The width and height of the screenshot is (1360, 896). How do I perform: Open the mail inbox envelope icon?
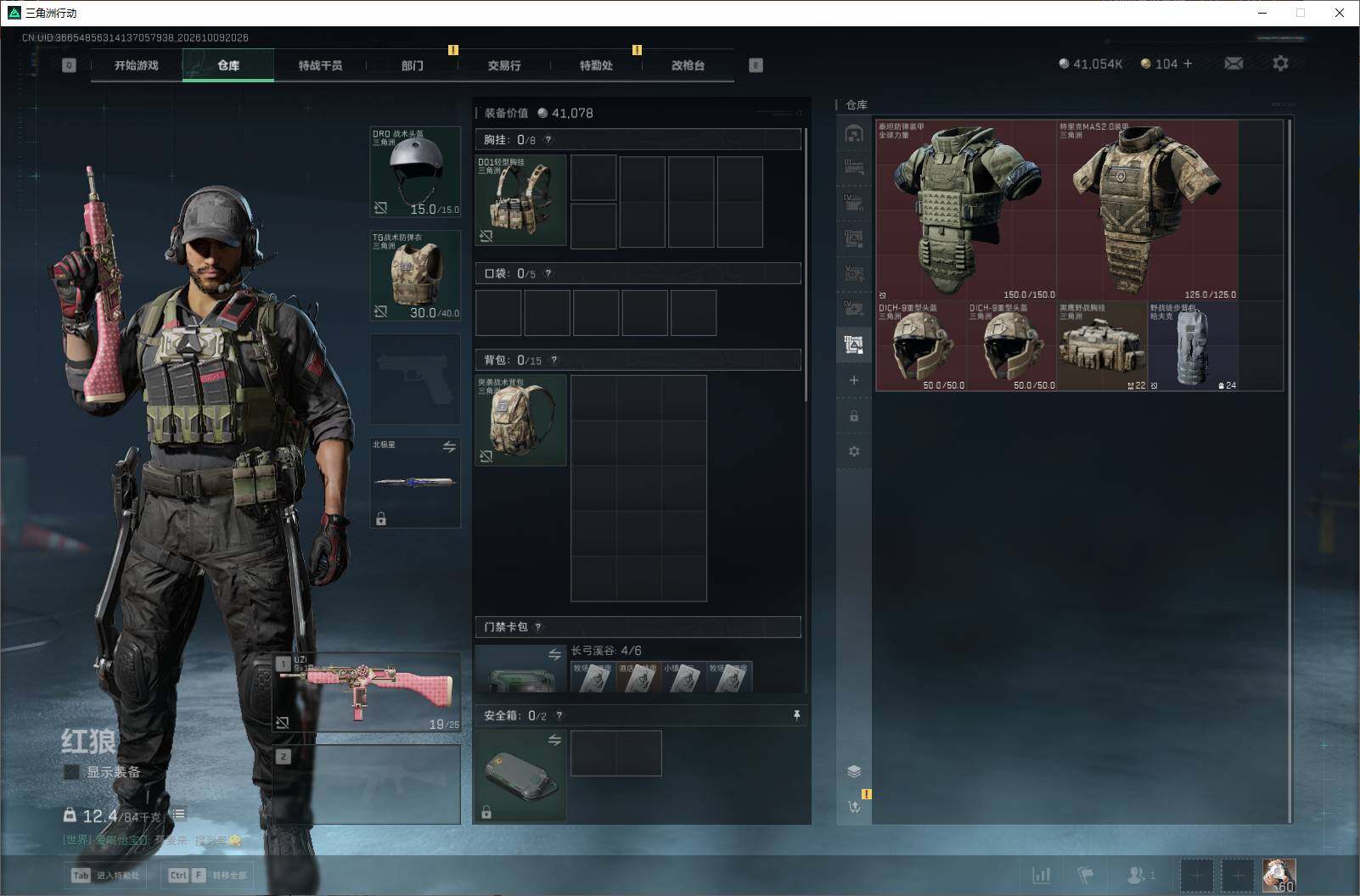click(x=1234, y=64)
